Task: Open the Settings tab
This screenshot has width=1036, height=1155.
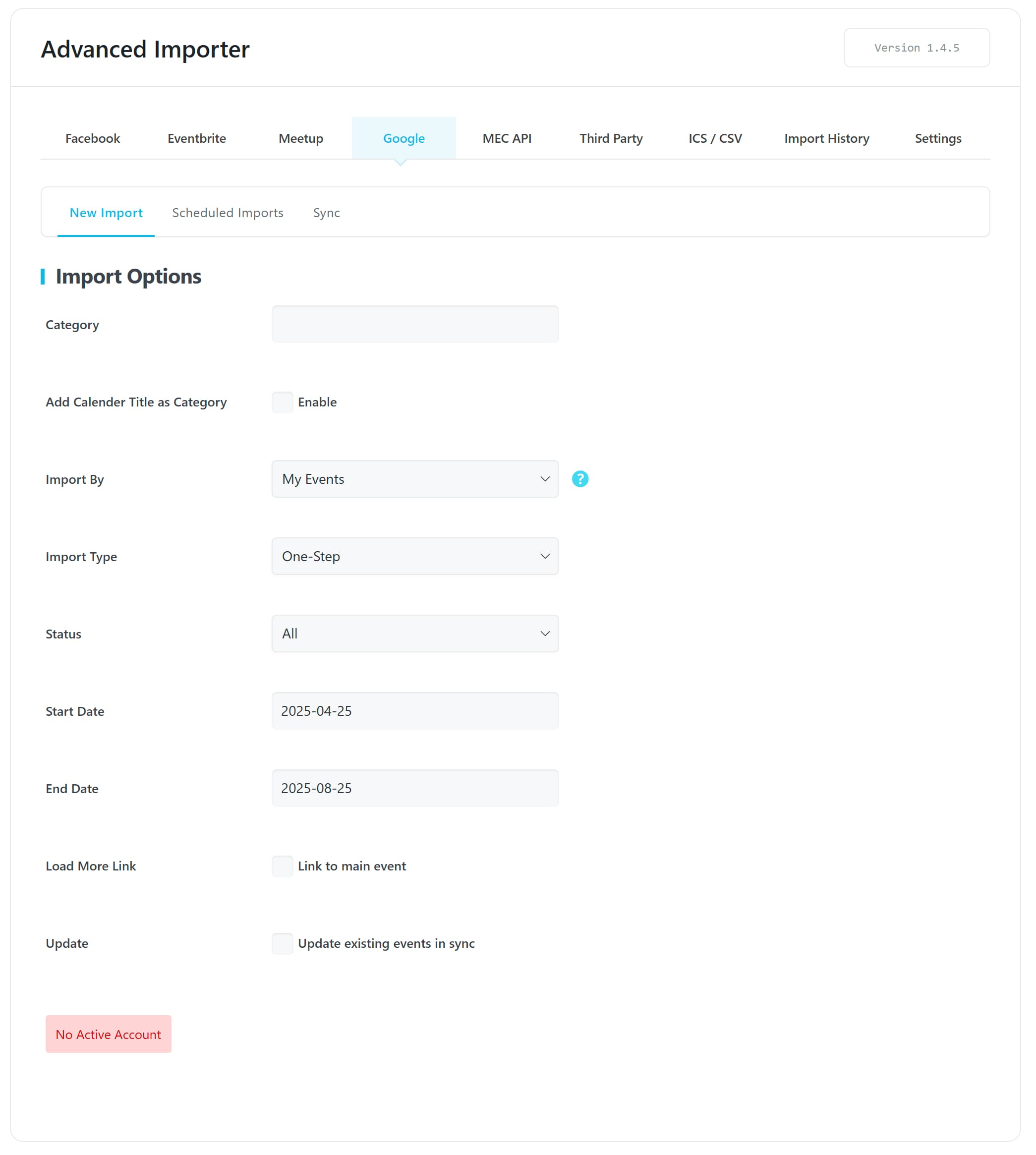Action: [937, 138]
